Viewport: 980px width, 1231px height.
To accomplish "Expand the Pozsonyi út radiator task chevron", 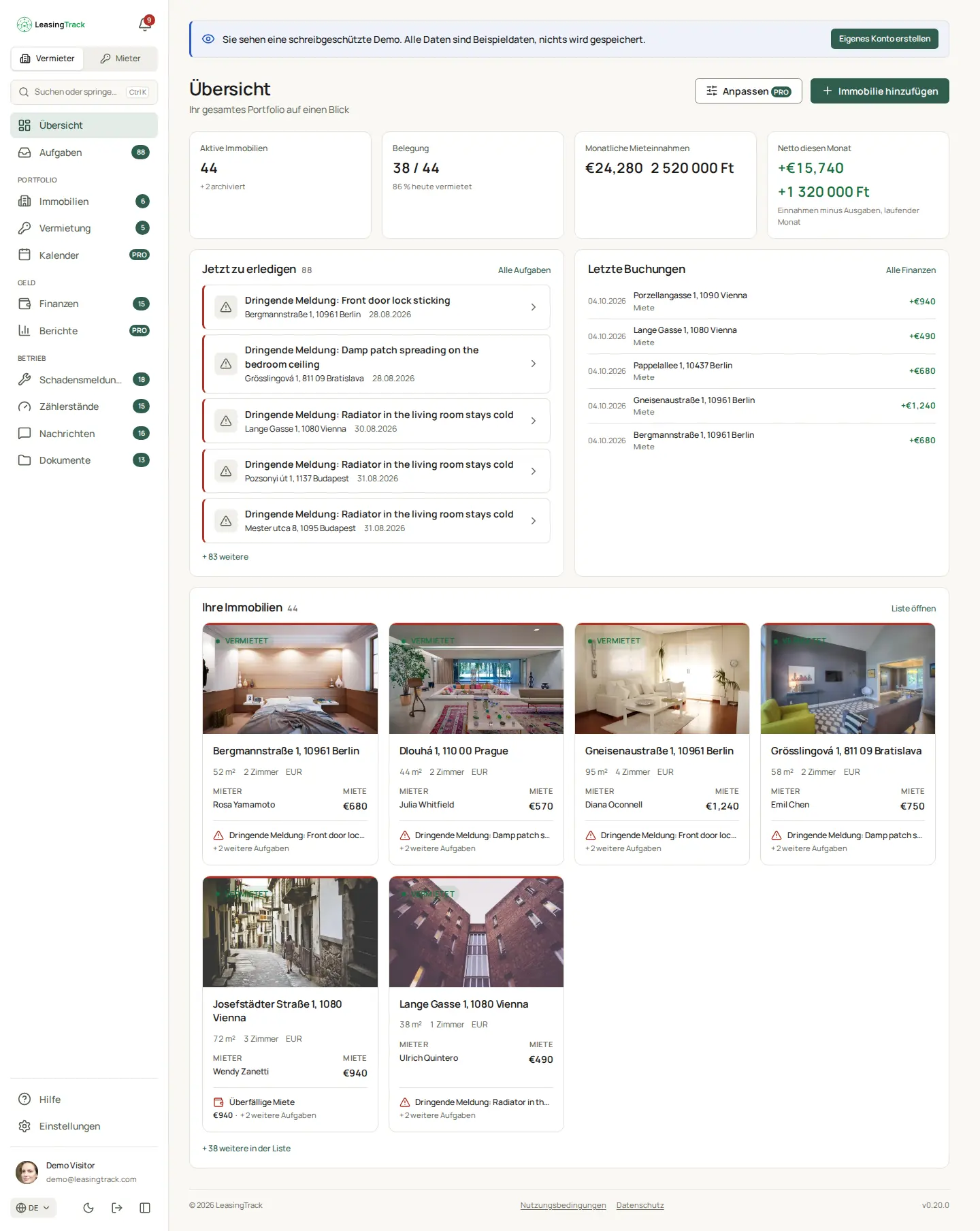I will pos(534,471).
